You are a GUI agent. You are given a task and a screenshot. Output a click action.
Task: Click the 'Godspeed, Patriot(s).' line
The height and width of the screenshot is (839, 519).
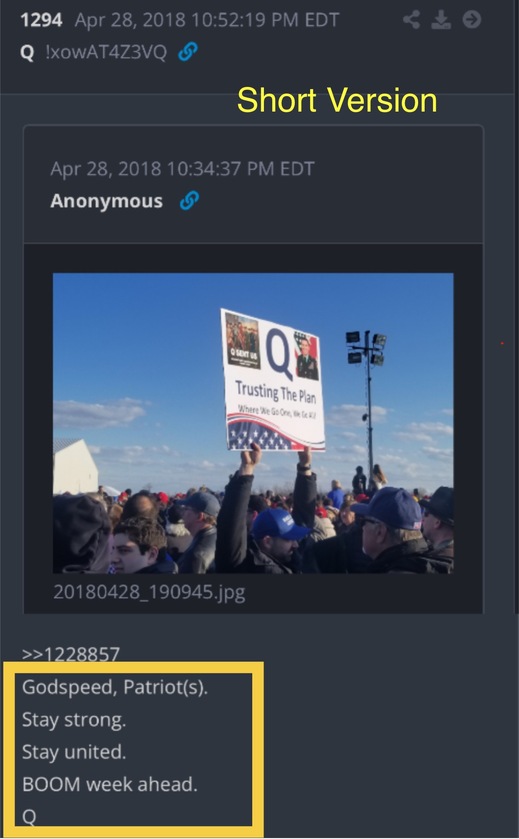[115, 687]
